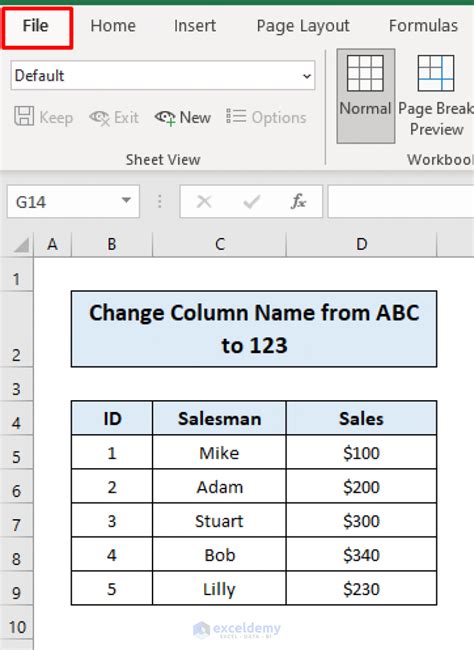
Task: Click the Enter checkmark formula bar icon
Action: 251,202
